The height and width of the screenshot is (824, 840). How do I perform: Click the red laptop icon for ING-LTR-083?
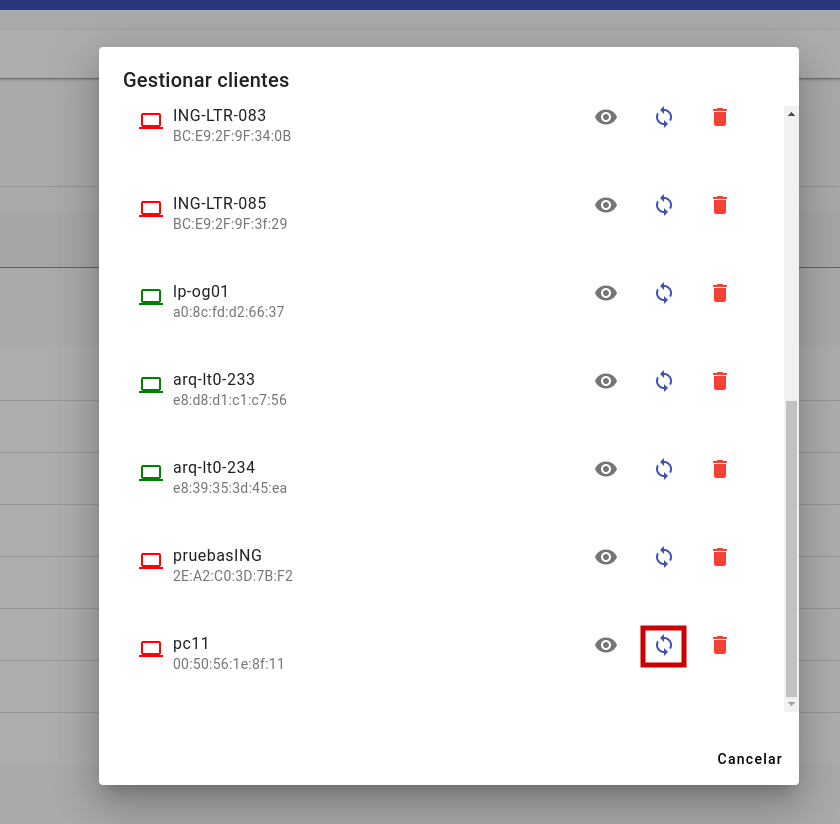tap(151, 121)
